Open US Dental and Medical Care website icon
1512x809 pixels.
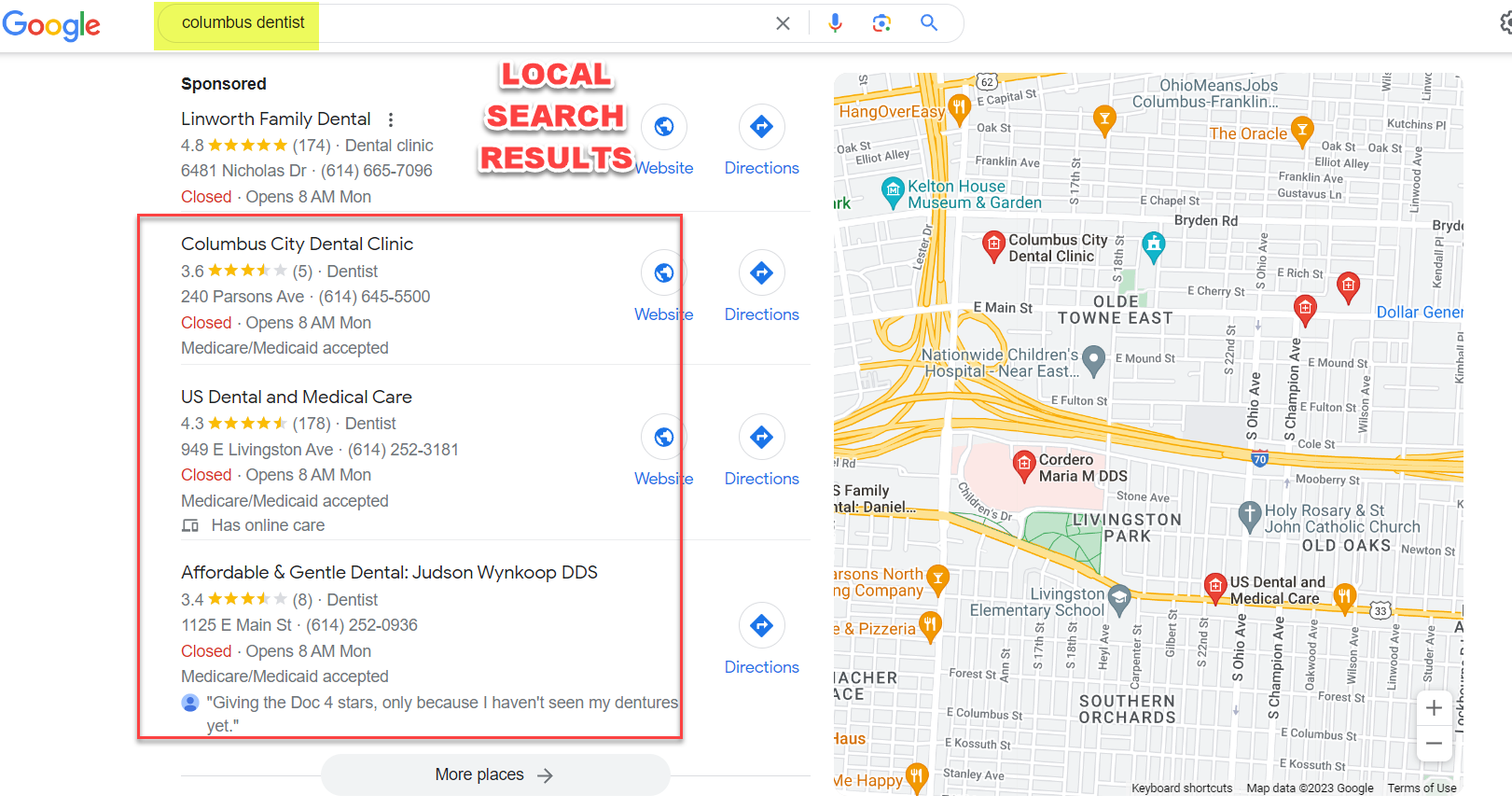pyautogui.click(x=664, y=437)
